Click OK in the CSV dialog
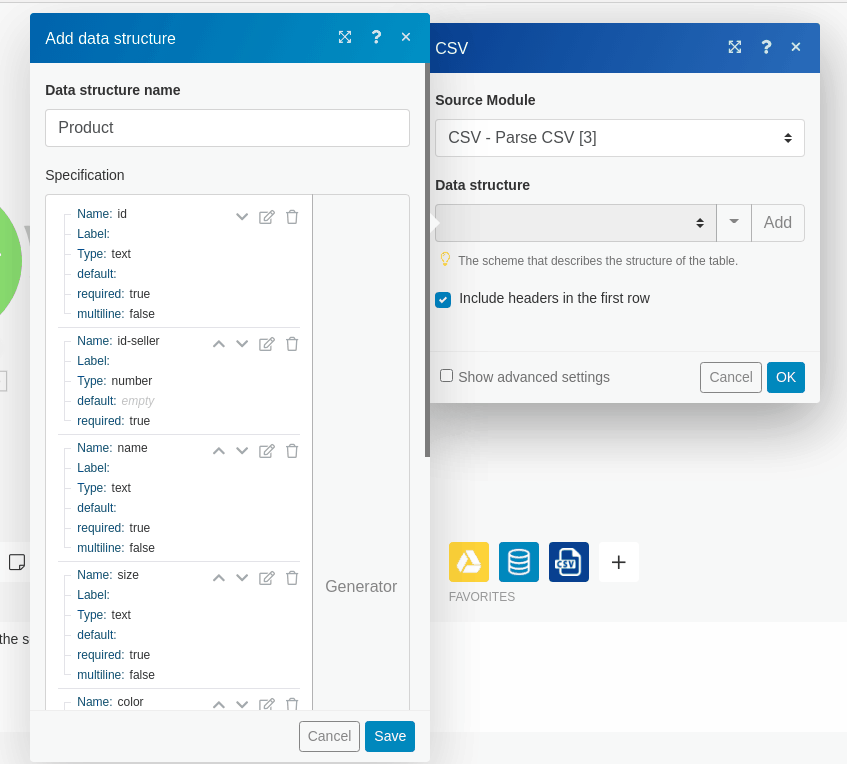The width and height of the screenshot is (847, 764). pos(785,377)
